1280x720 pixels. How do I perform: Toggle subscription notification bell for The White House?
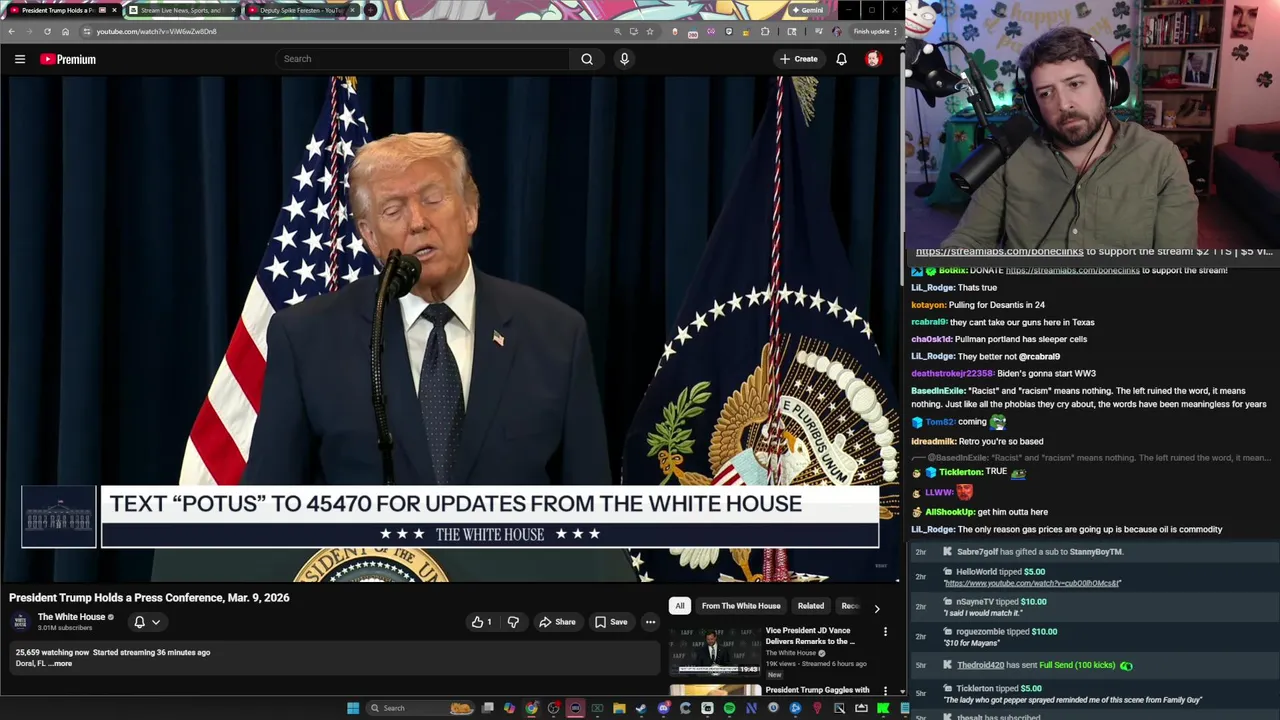139,622
